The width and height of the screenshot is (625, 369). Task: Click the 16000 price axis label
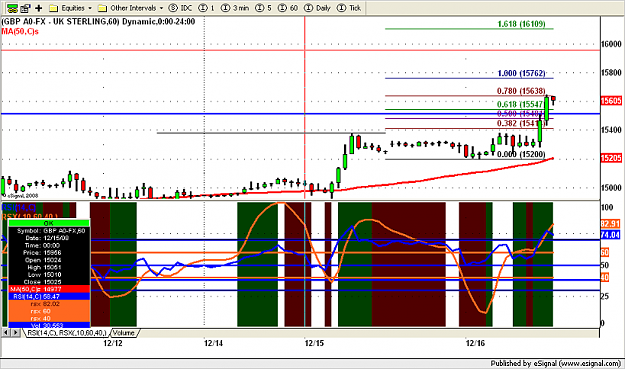(611, 44)
